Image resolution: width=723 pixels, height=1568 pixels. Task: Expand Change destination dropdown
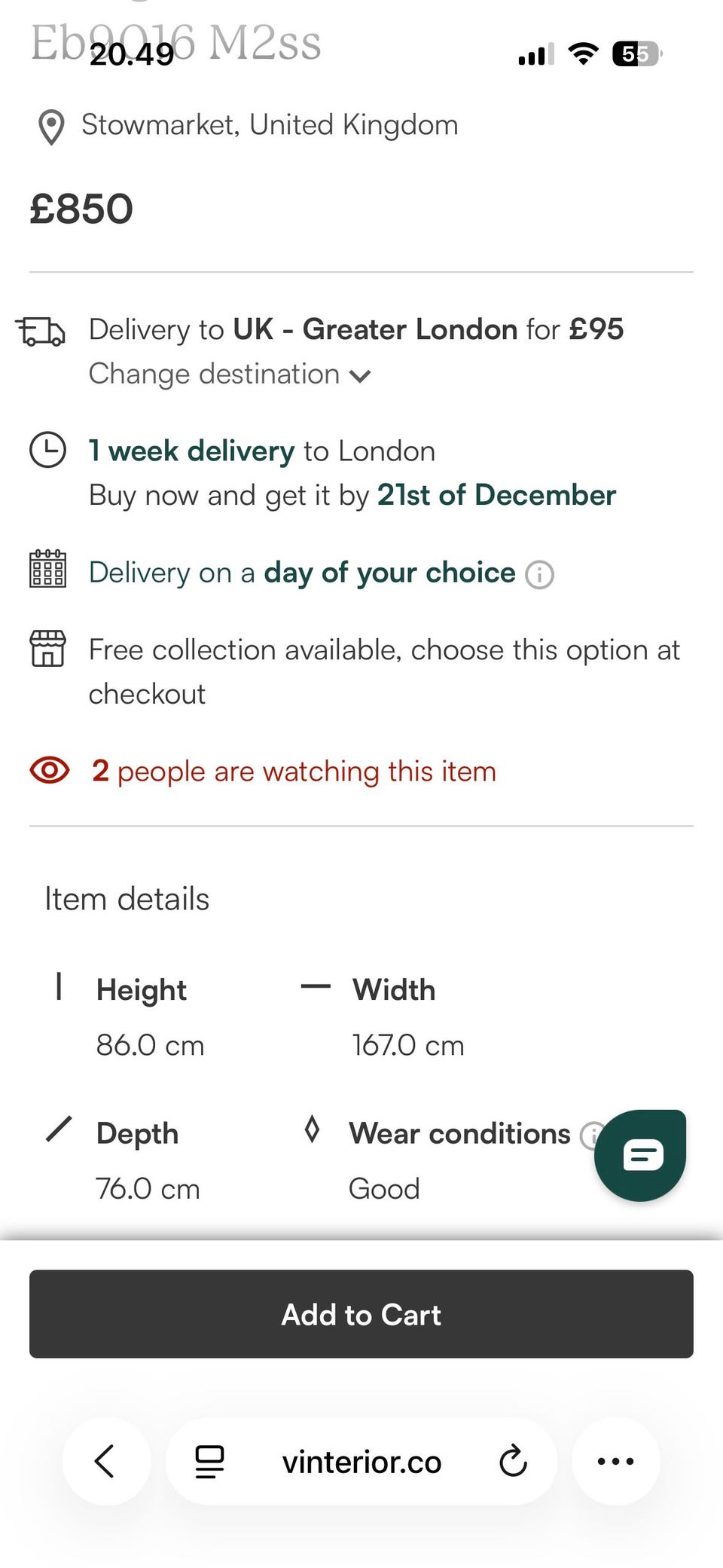tap(215, 374)
